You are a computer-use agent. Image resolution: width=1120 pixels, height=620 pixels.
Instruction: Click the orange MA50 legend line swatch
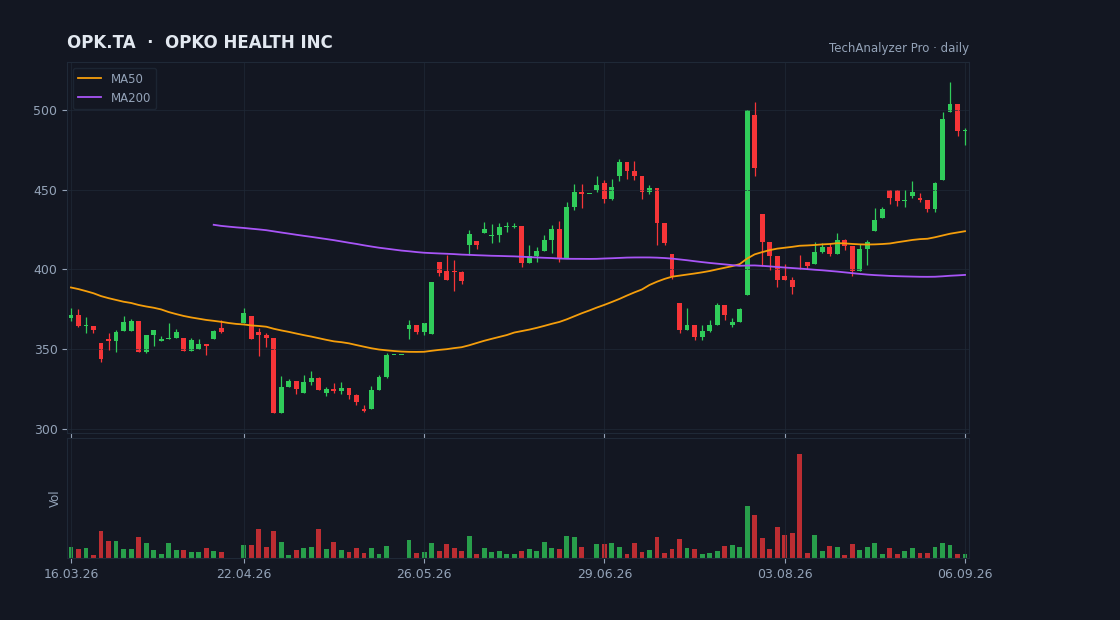89,79
